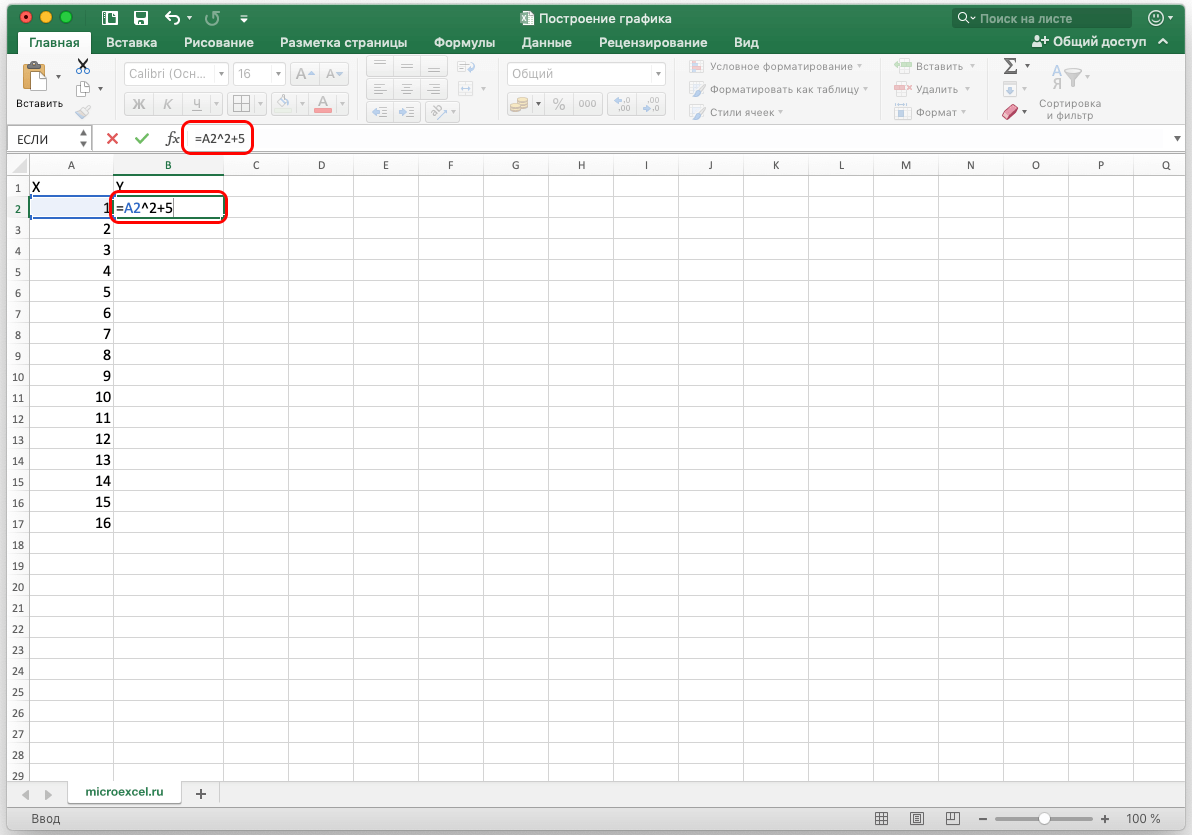Open the ЕСЛИ name box stepper

click(x=84, y=138)
